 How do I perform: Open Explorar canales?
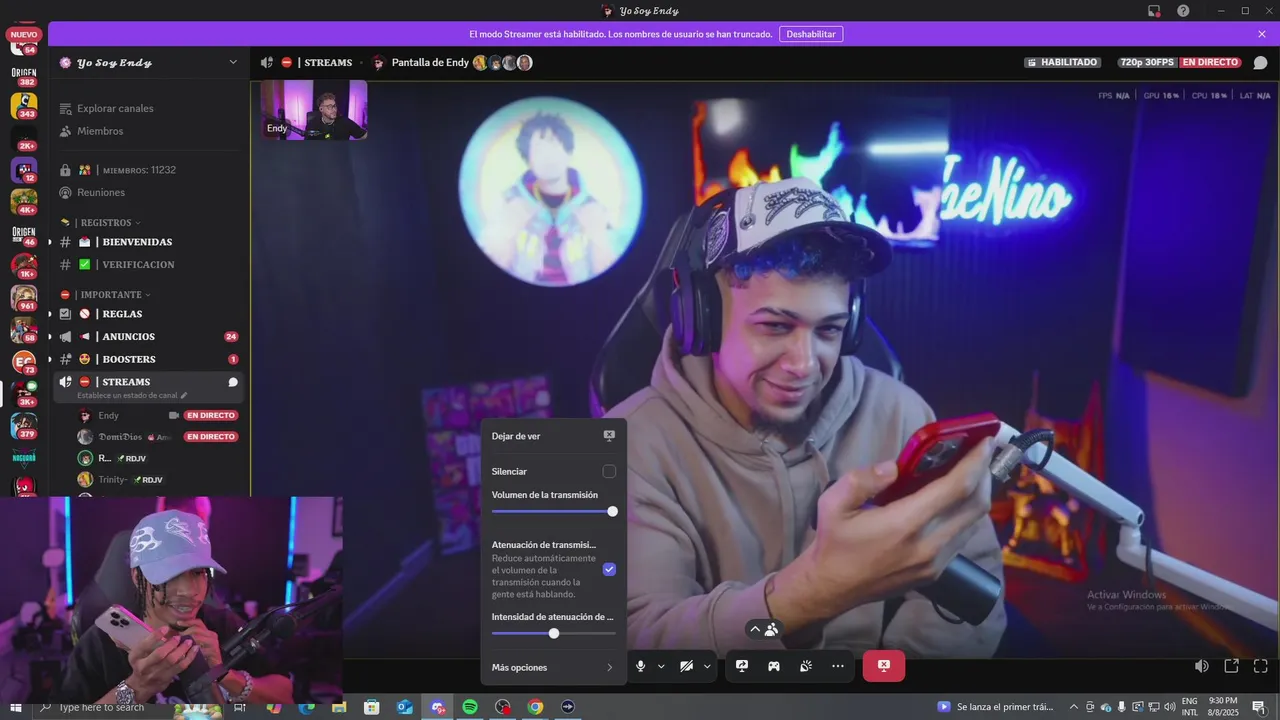148,108
